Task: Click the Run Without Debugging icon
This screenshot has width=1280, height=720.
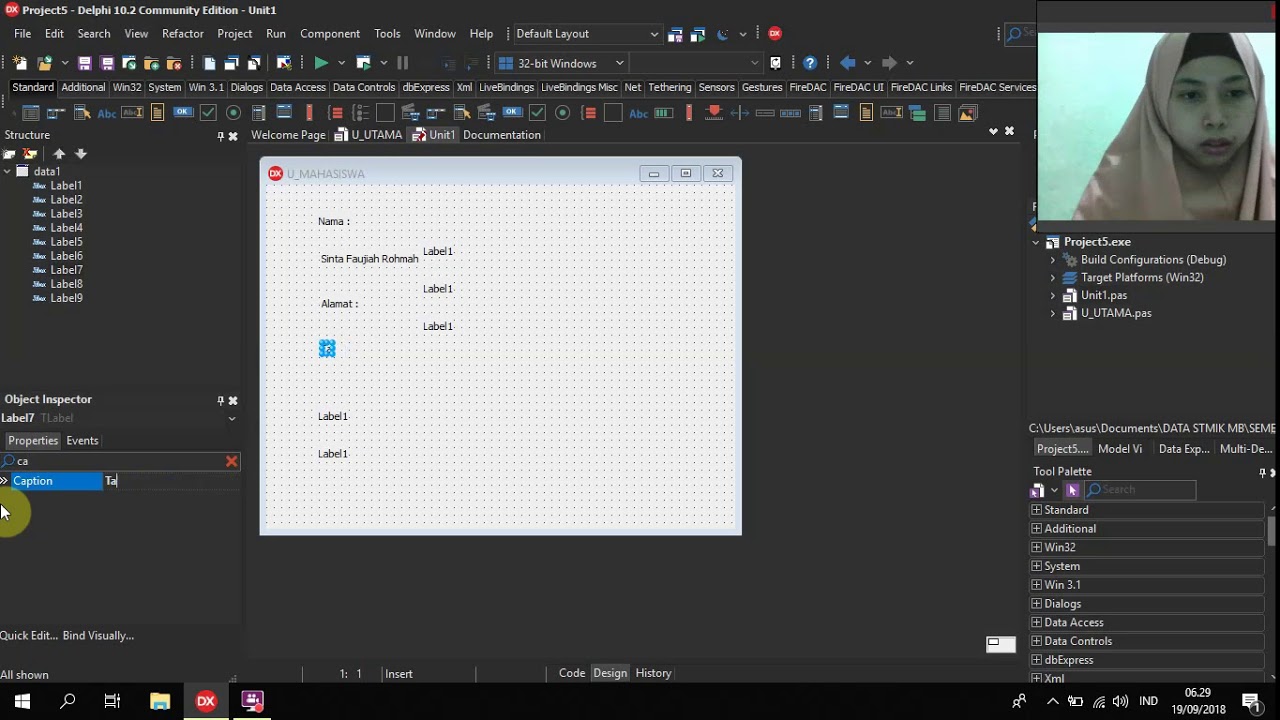Action: (x=364, y=63)
